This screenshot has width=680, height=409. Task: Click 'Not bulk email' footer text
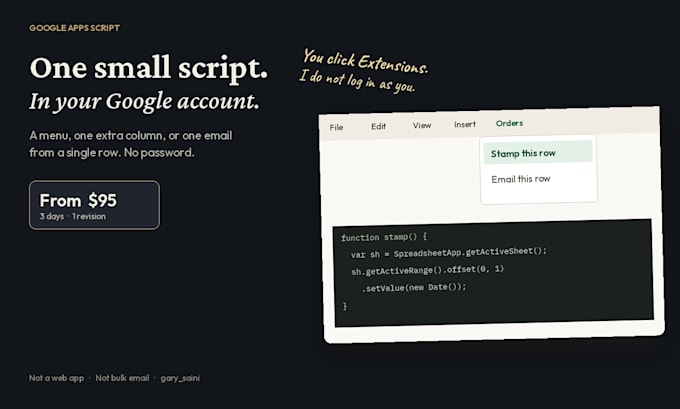coord(122,378)
